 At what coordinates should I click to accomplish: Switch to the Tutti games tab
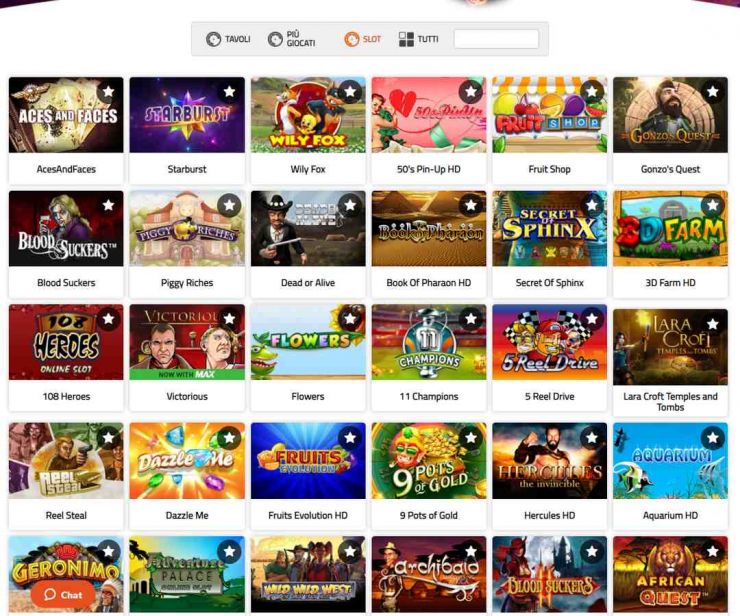[419, 39]
